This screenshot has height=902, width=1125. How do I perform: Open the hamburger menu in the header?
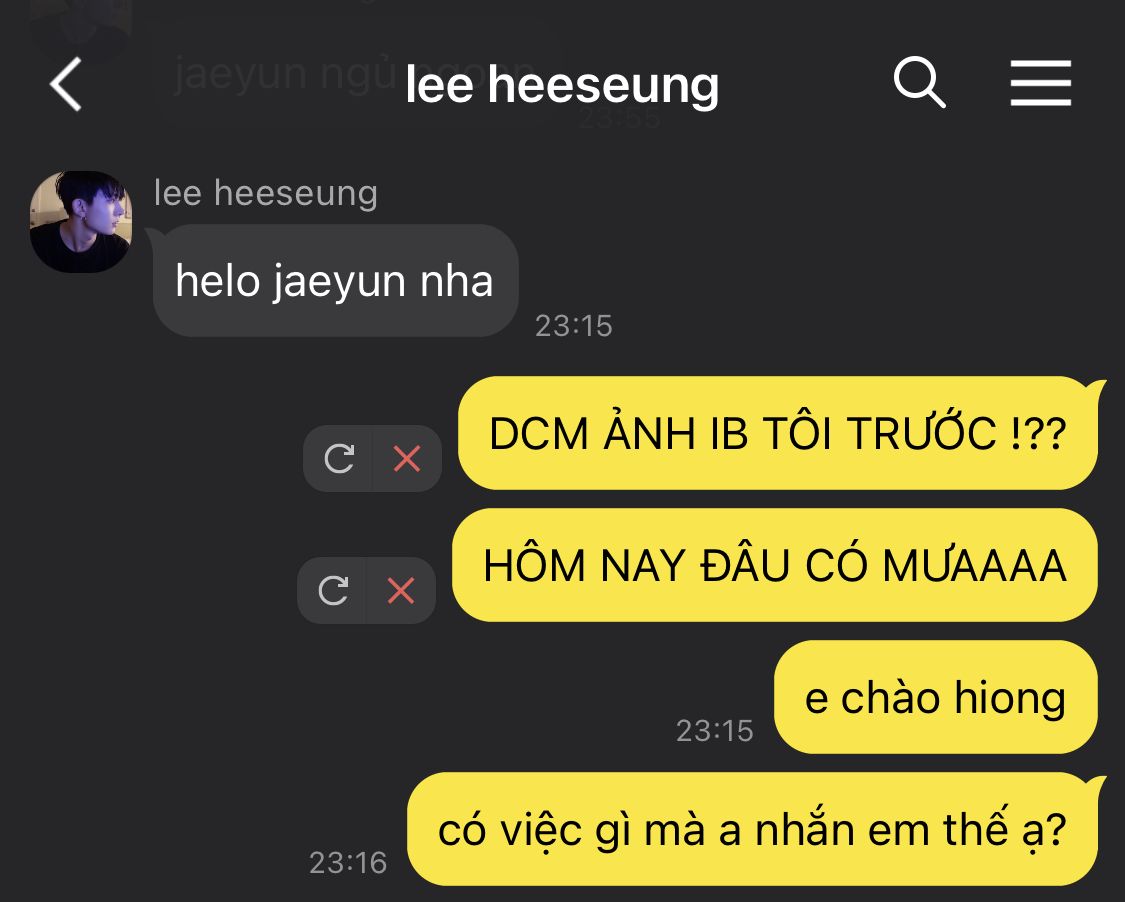tap(1040, 83)
